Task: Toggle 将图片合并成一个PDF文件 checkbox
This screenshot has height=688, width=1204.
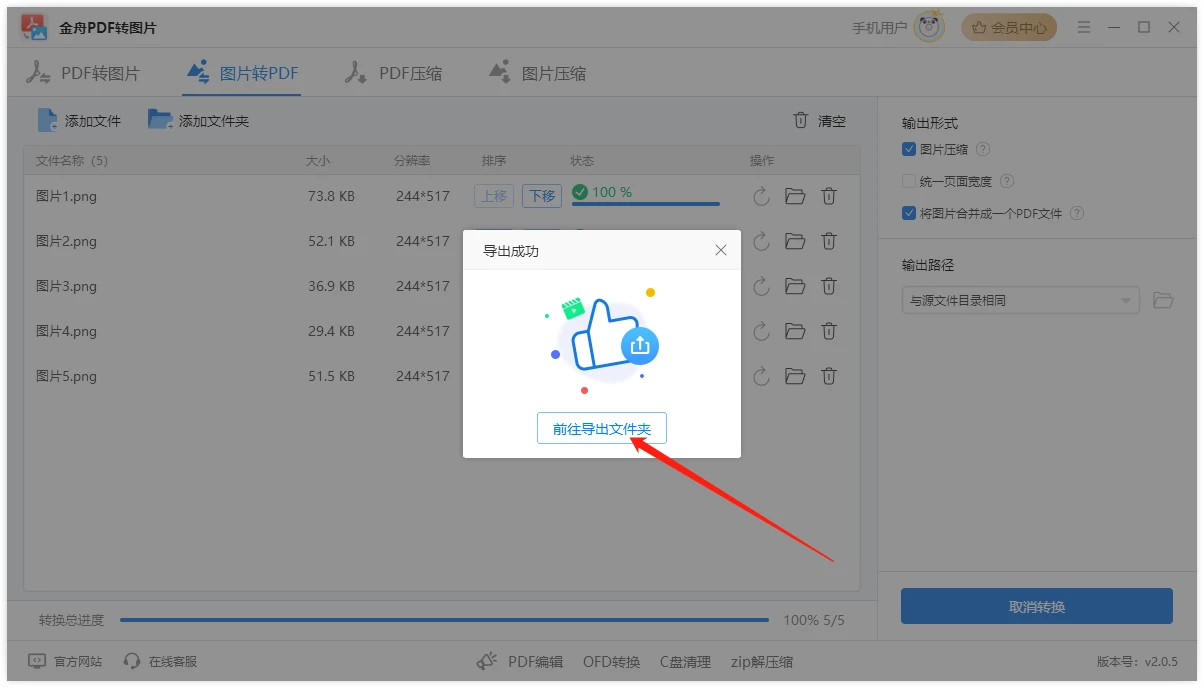Action: (x=909, y=213)
